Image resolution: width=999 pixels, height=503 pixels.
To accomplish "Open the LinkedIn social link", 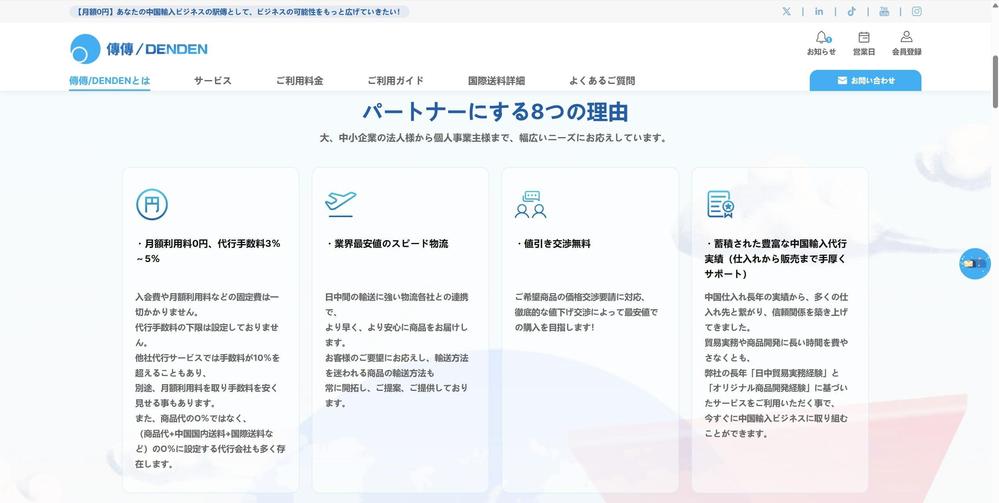I will tap(819, 11).
